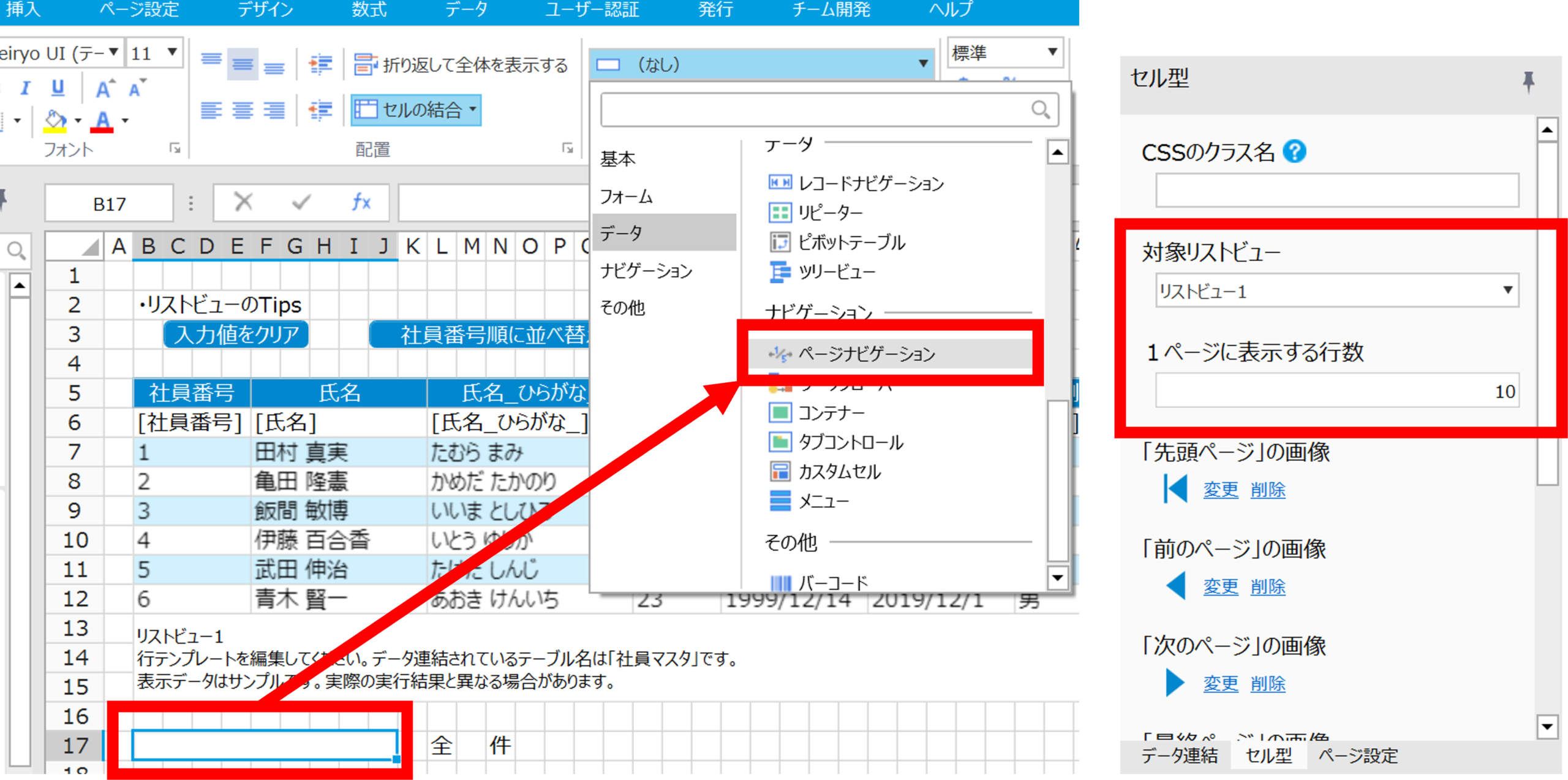The image size is (1568, 780).
Task: Click the underline U formatting icon
Action: 58,88
